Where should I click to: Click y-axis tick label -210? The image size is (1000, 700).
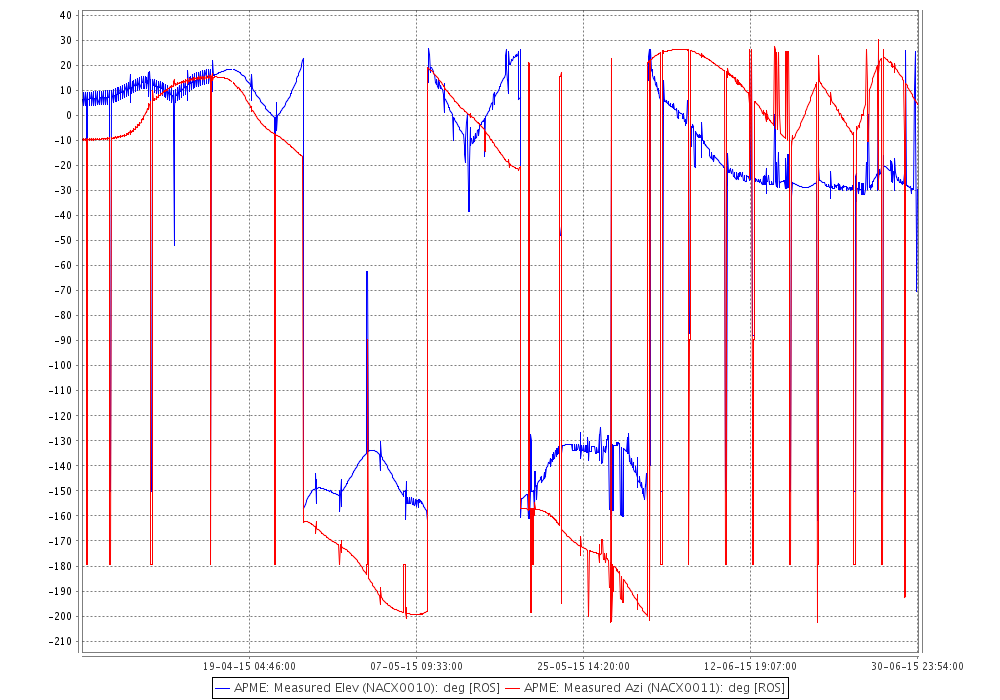(x=60, y=641)
